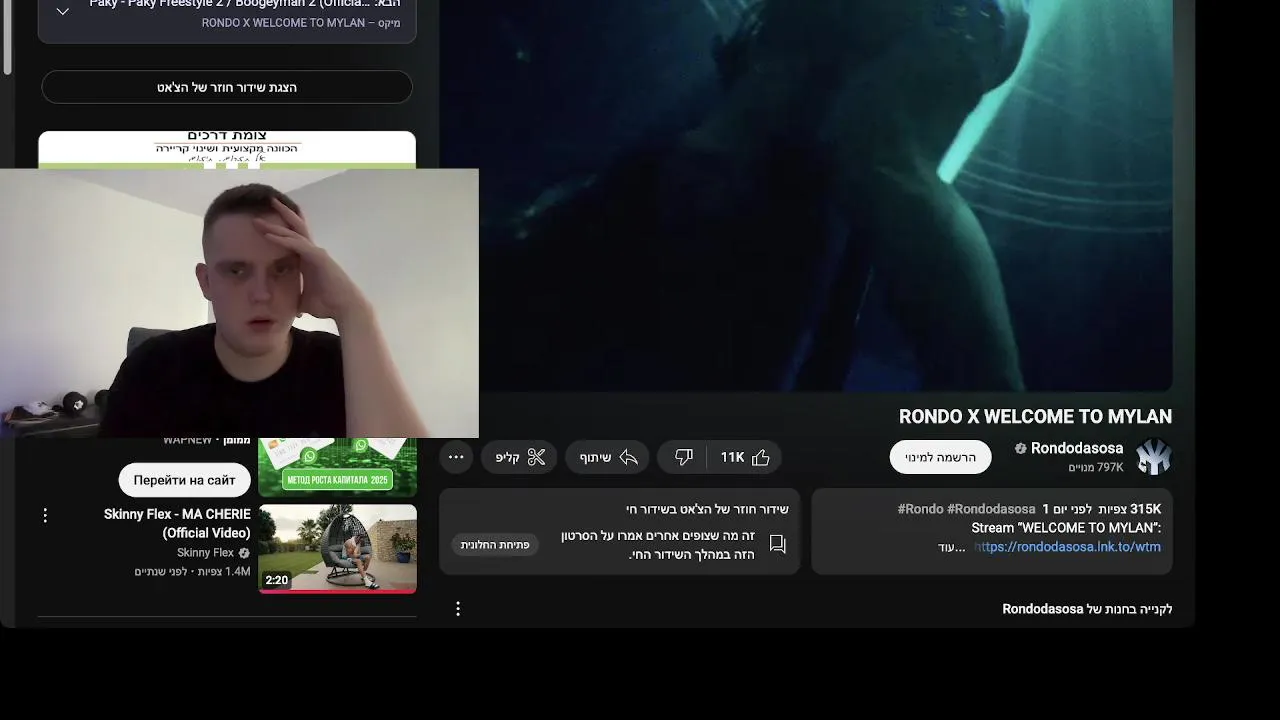The image size is (1280, 720).
Task: Click the thumbs down dislike icon
Action: coord(684,457)
